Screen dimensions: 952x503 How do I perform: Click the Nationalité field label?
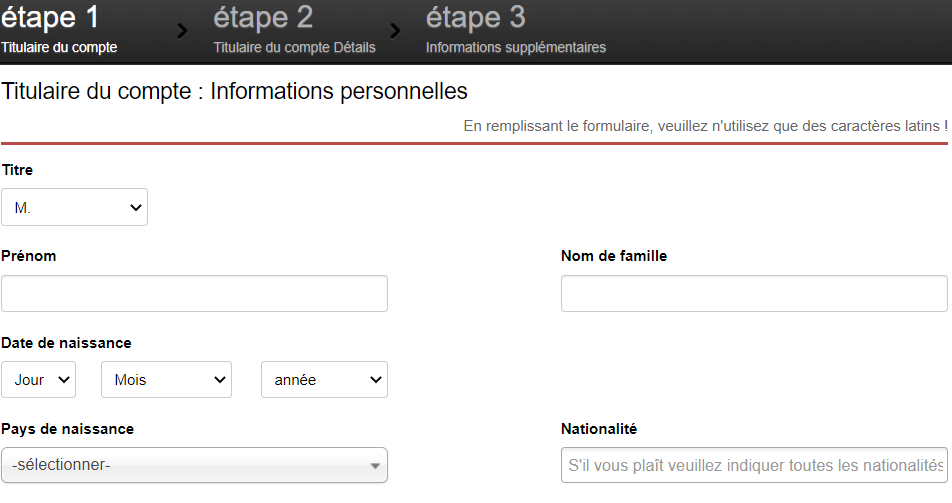tap(599, 429)
